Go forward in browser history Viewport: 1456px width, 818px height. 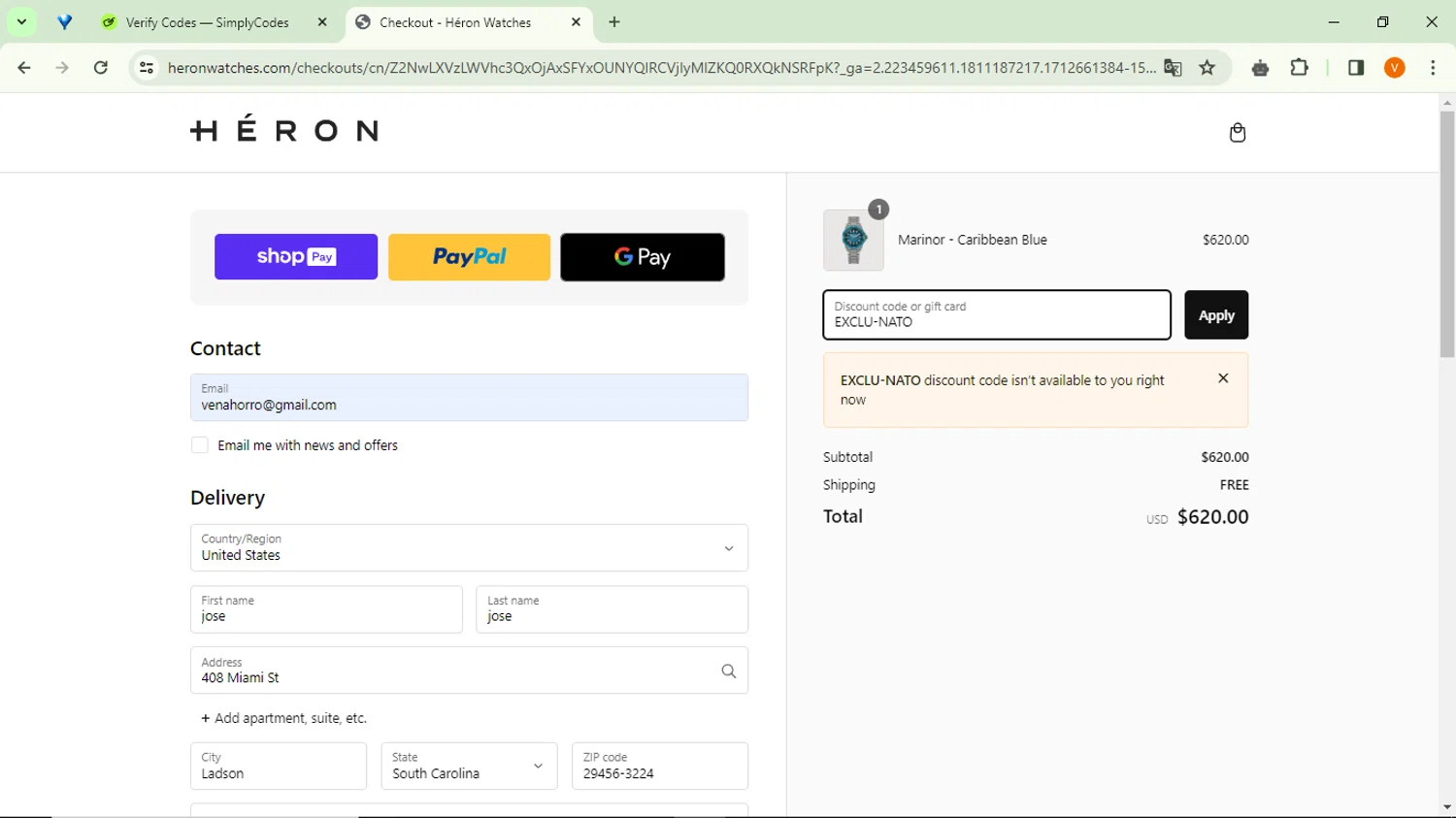pyautogui.click(x=62, y=68)
